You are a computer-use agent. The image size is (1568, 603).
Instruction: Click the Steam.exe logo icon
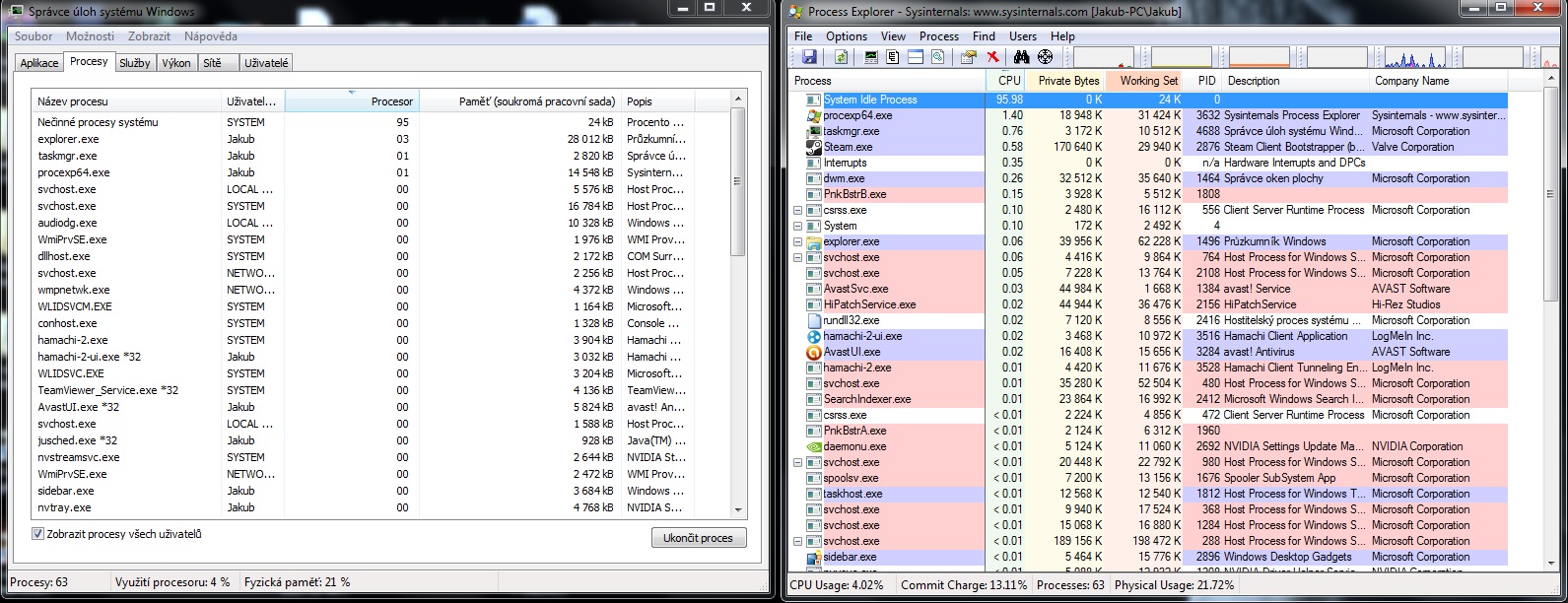pyautogui.click(x=814, y=147)
